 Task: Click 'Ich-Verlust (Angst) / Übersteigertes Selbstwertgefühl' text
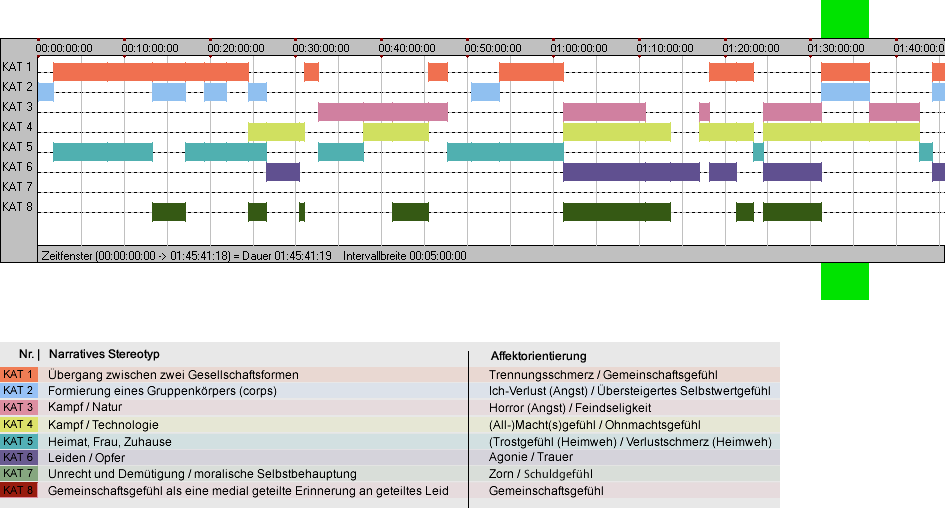point(630,391)
